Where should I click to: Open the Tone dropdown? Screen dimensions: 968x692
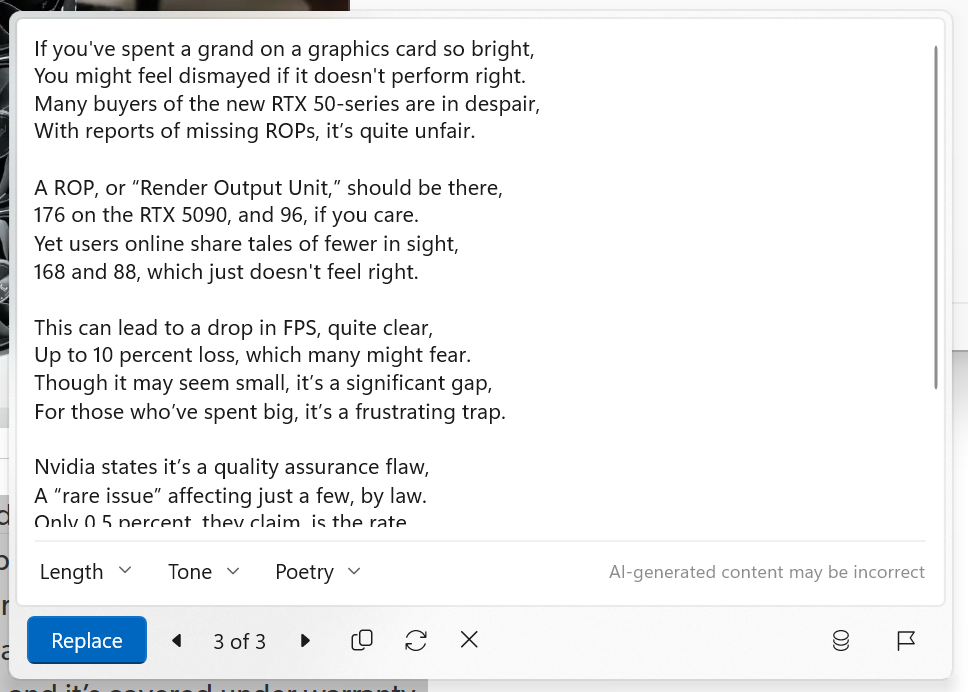coord(203,571)
